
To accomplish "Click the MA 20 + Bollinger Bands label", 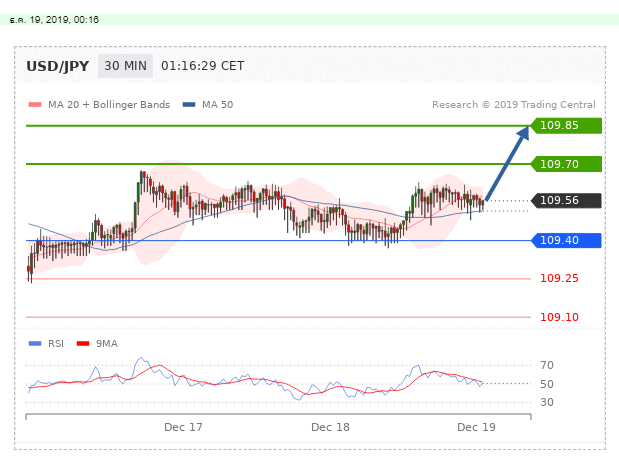I will (109, 105).
